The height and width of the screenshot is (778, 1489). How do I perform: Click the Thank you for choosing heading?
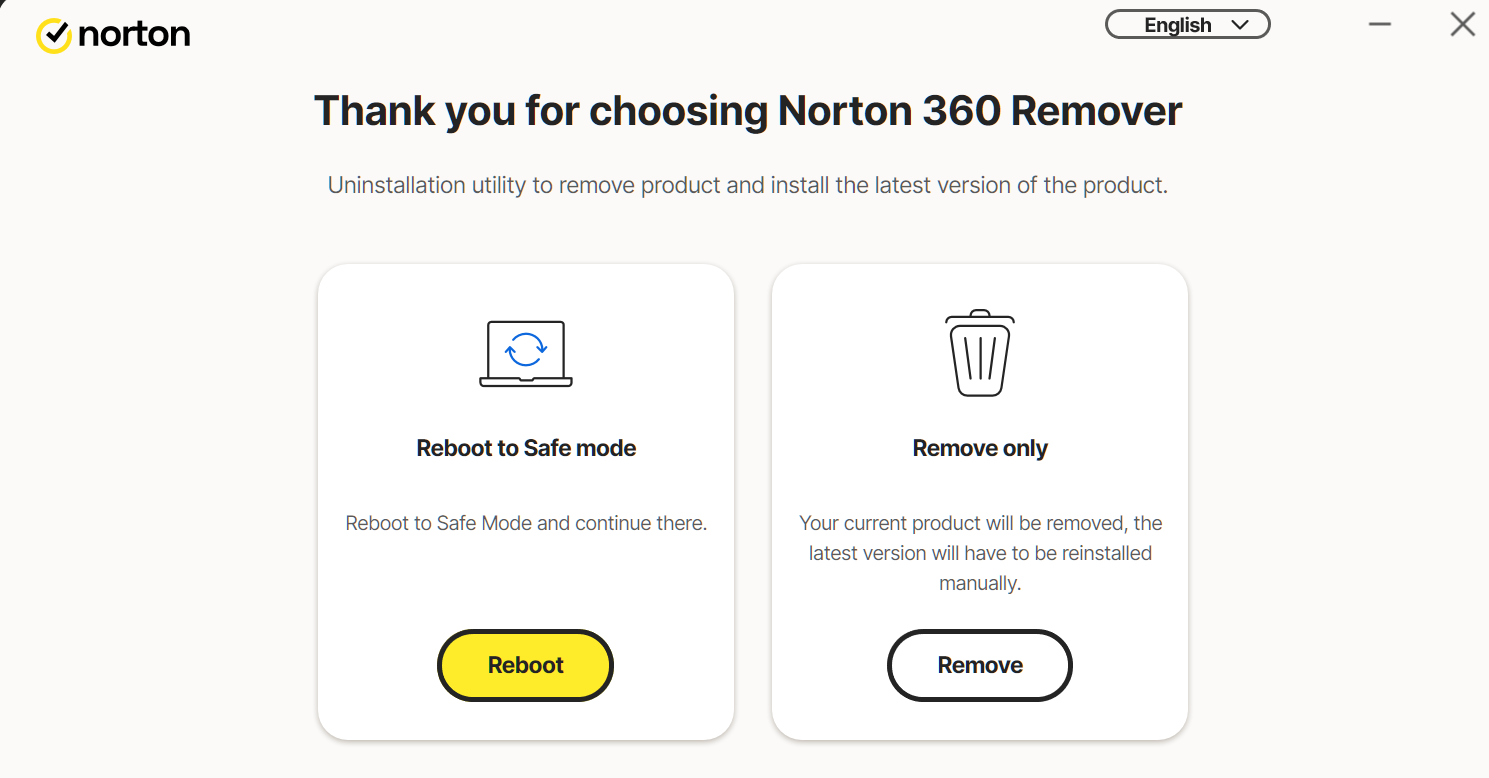[x=748, y=111]
